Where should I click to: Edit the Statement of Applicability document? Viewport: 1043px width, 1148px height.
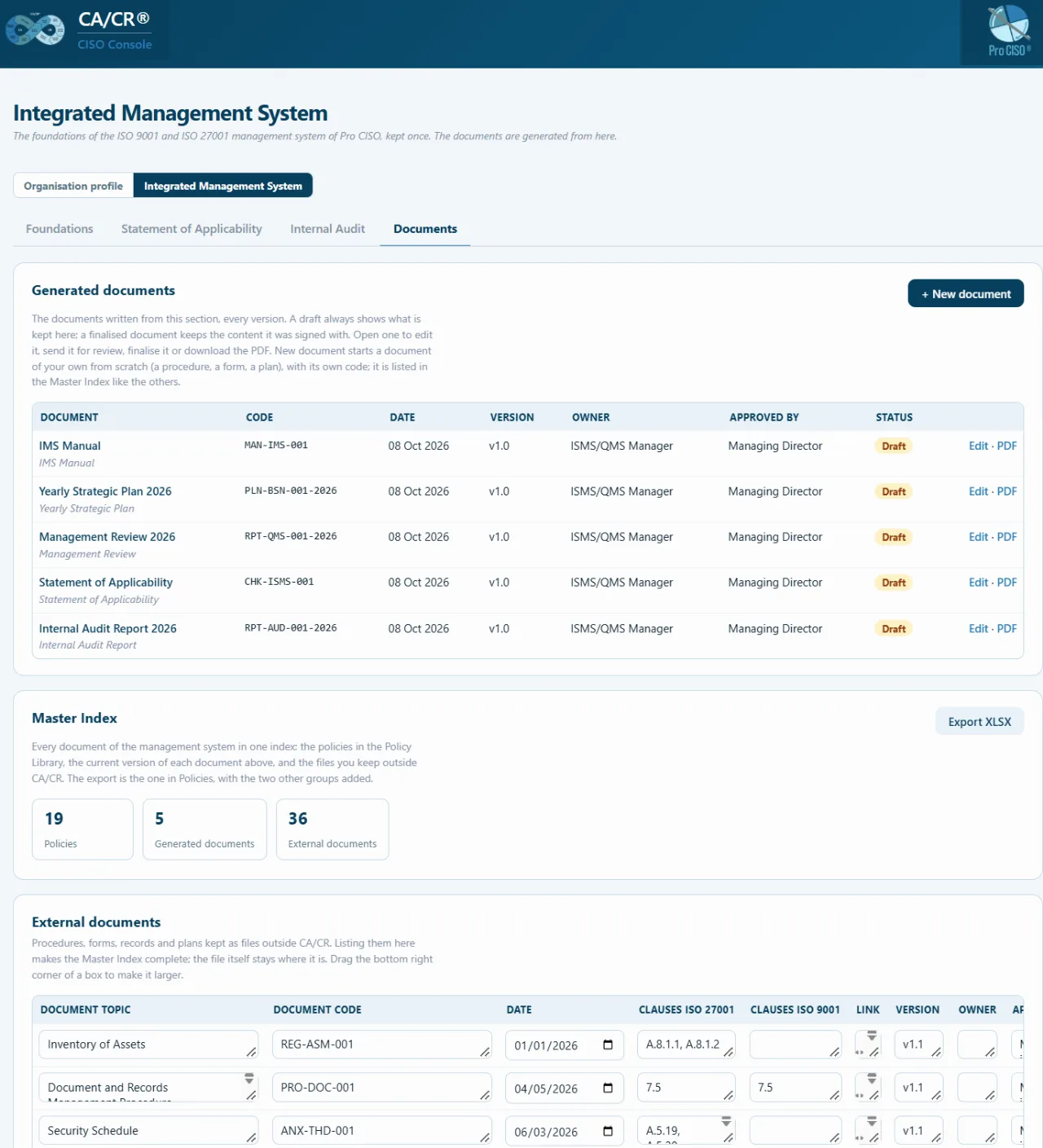point(978,583)
